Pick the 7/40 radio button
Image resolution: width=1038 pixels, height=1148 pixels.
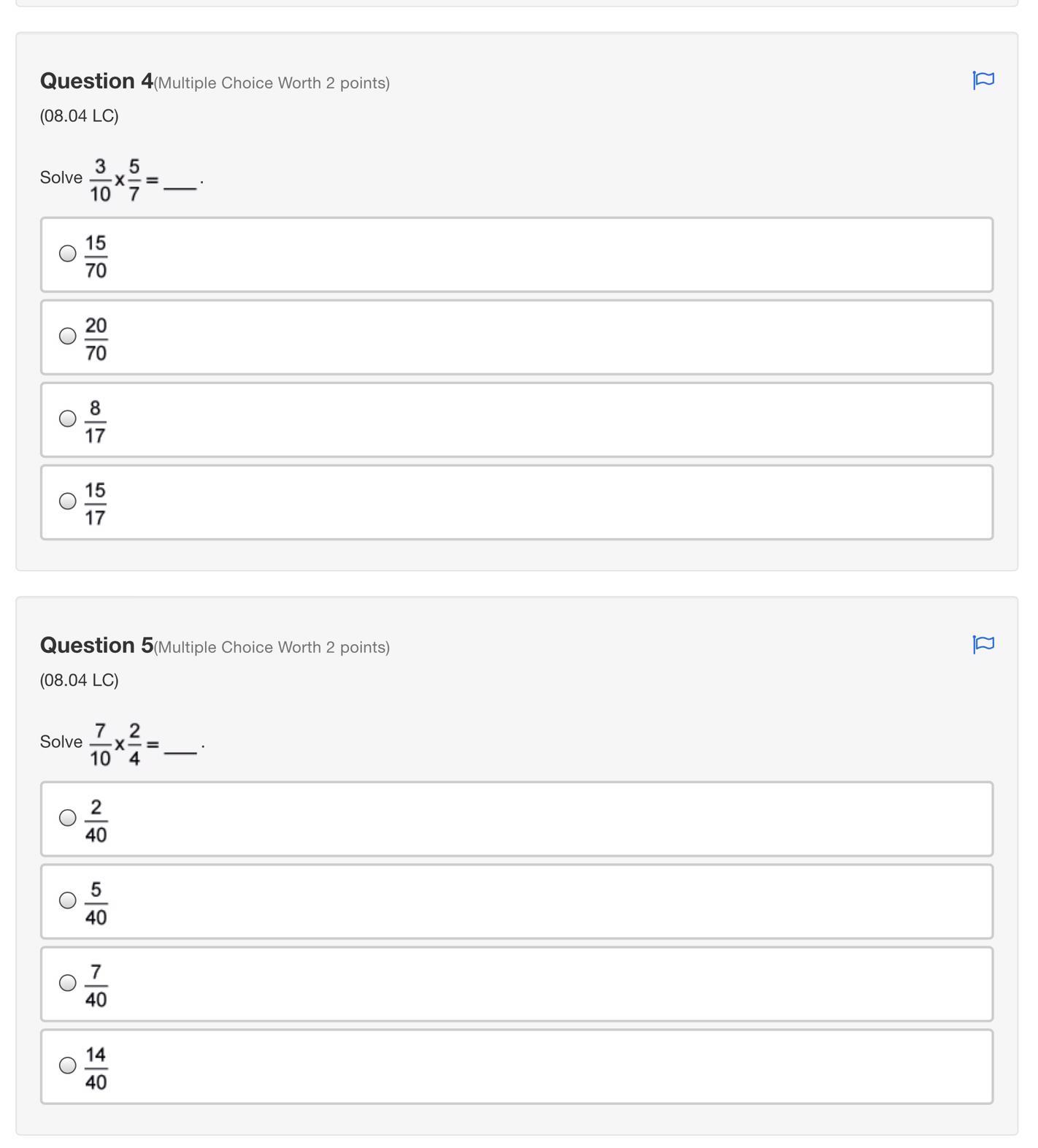coord(67,982)
